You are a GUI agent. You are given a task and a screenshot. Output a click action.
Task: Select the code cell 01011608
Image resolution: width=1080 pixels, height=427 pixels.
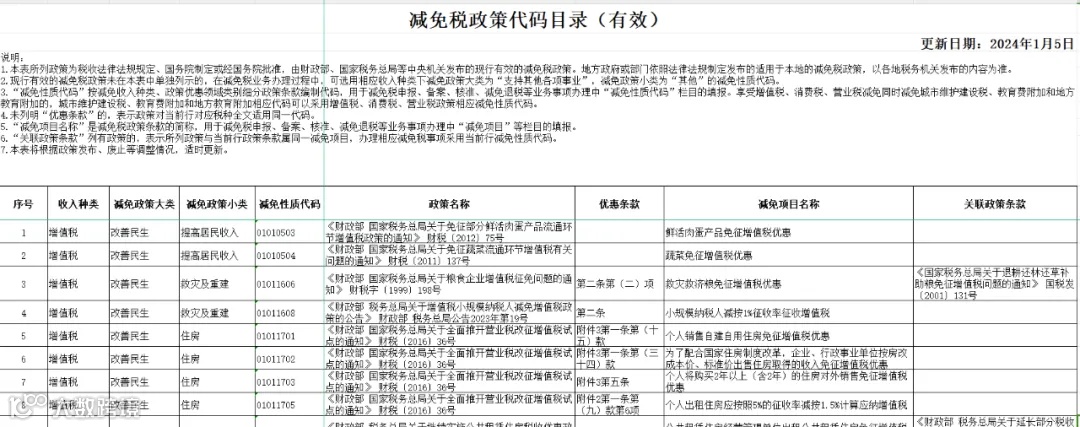click(289, 313)
